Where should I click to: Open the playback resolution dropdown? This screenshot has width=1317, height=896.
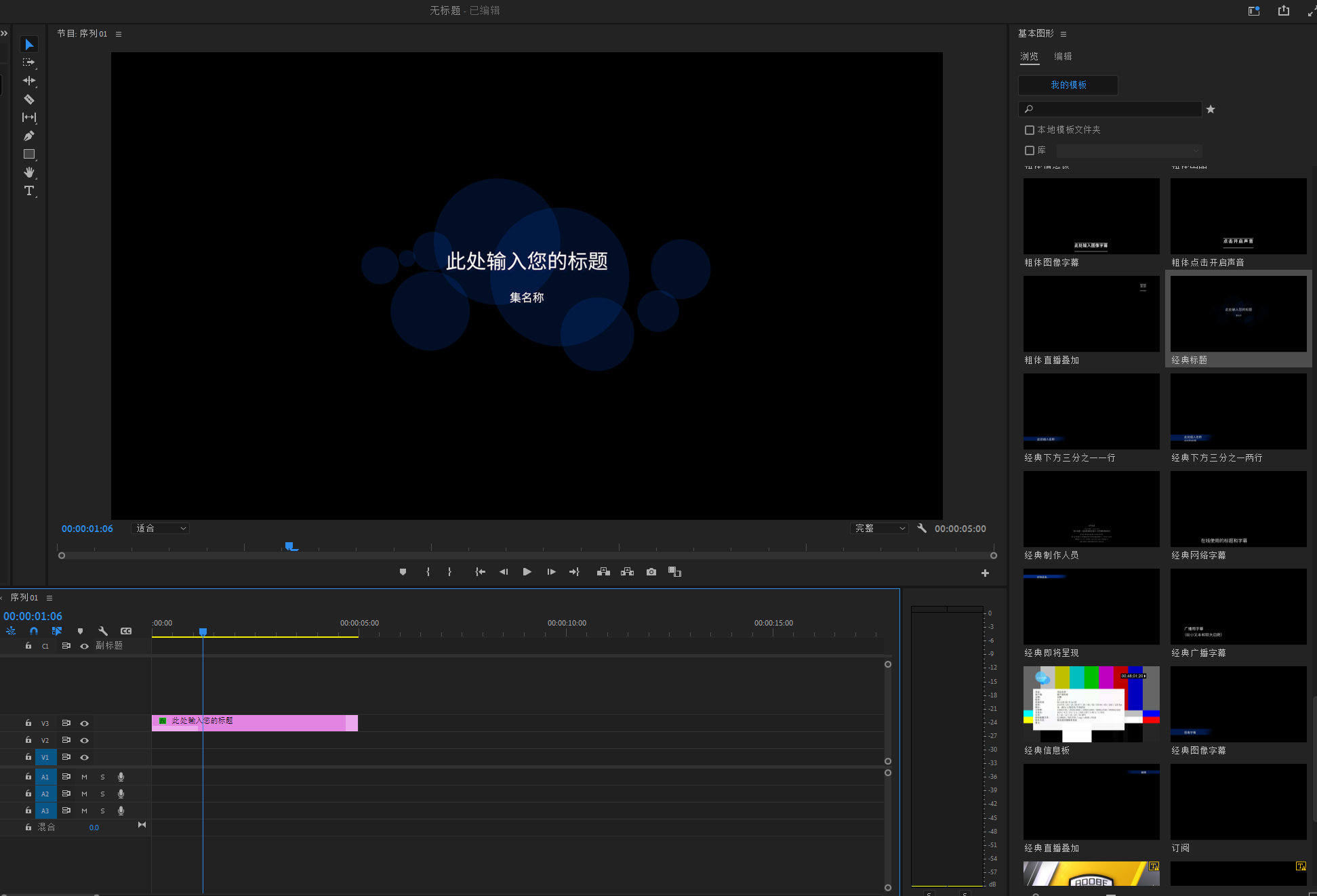pos(879,529)
